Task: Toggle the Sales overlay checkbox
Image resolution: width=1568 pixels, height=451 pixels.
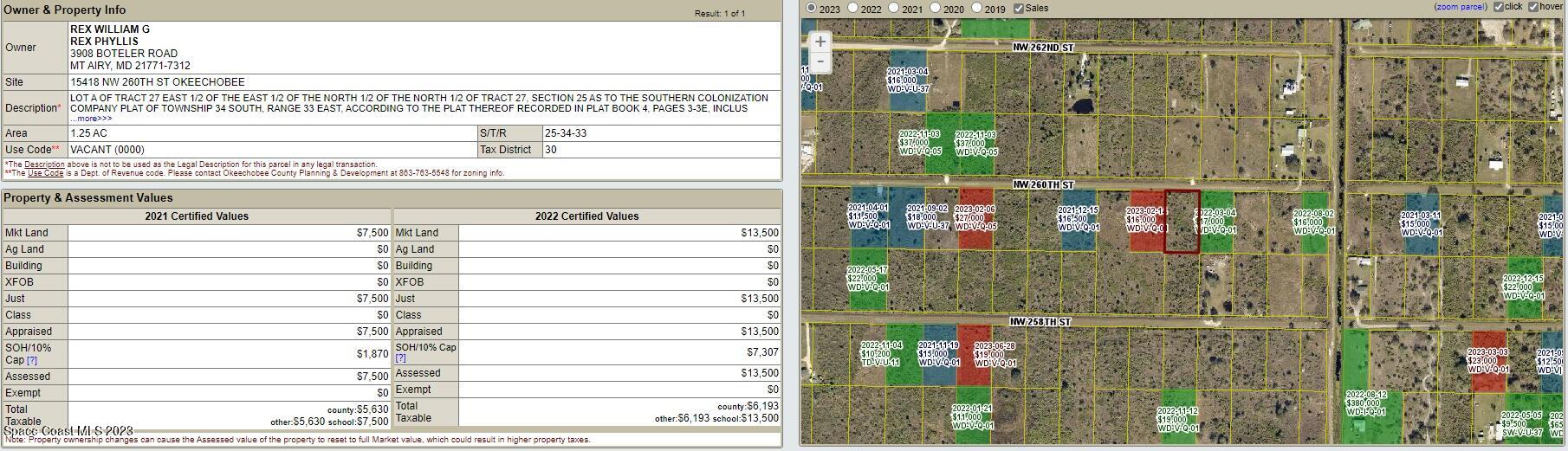Action: 1019,8
